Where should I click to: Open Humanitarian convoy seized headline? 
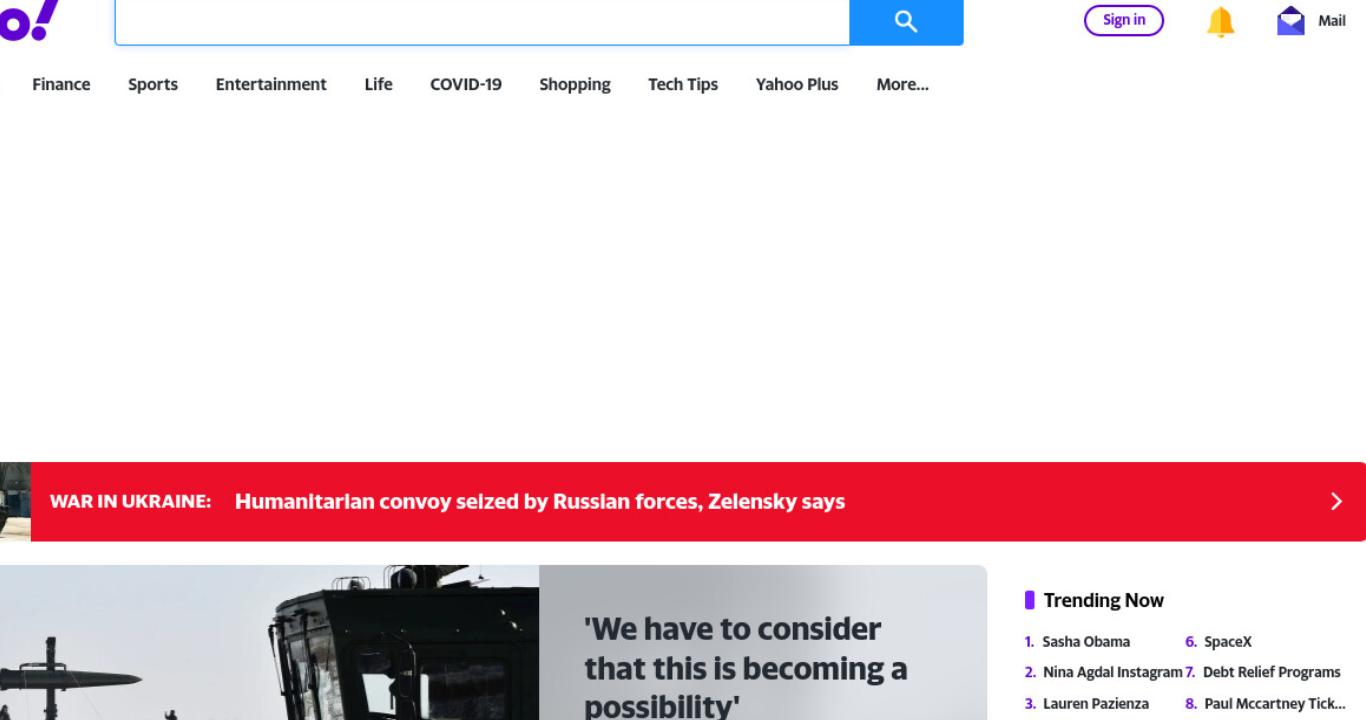point(540,501)
